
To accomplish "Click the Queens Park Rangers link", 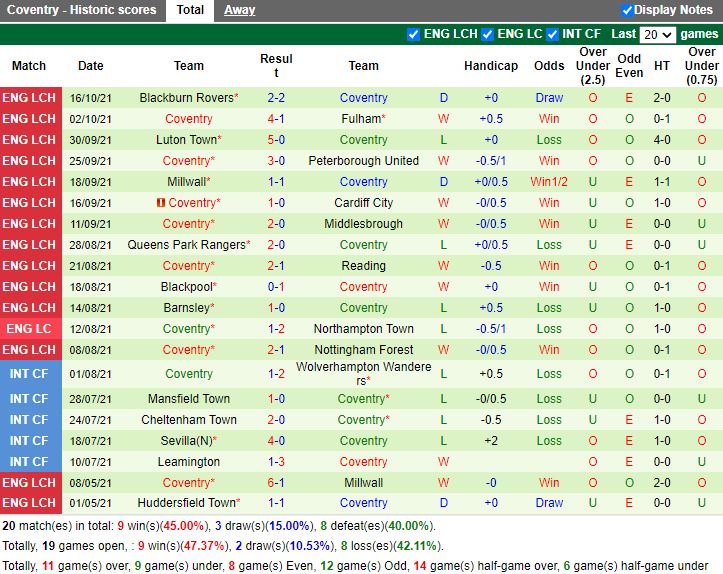I will 186,245.
